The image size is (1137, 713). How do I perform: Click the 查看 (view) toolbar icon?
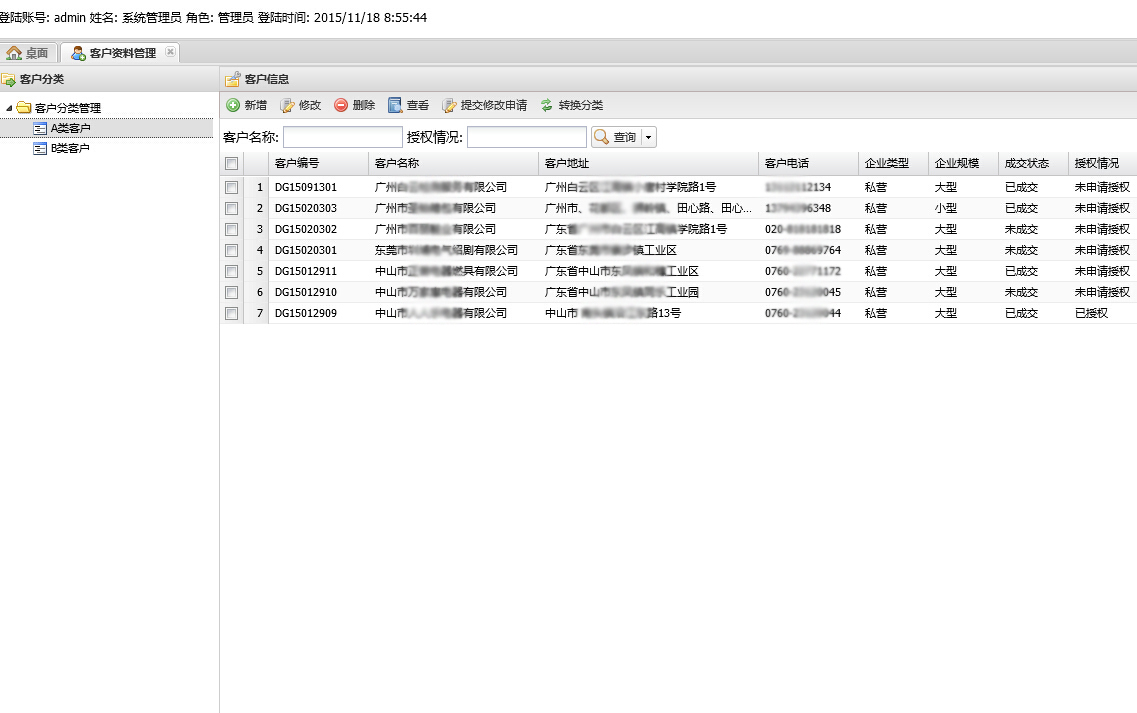[x=395, y=105]
